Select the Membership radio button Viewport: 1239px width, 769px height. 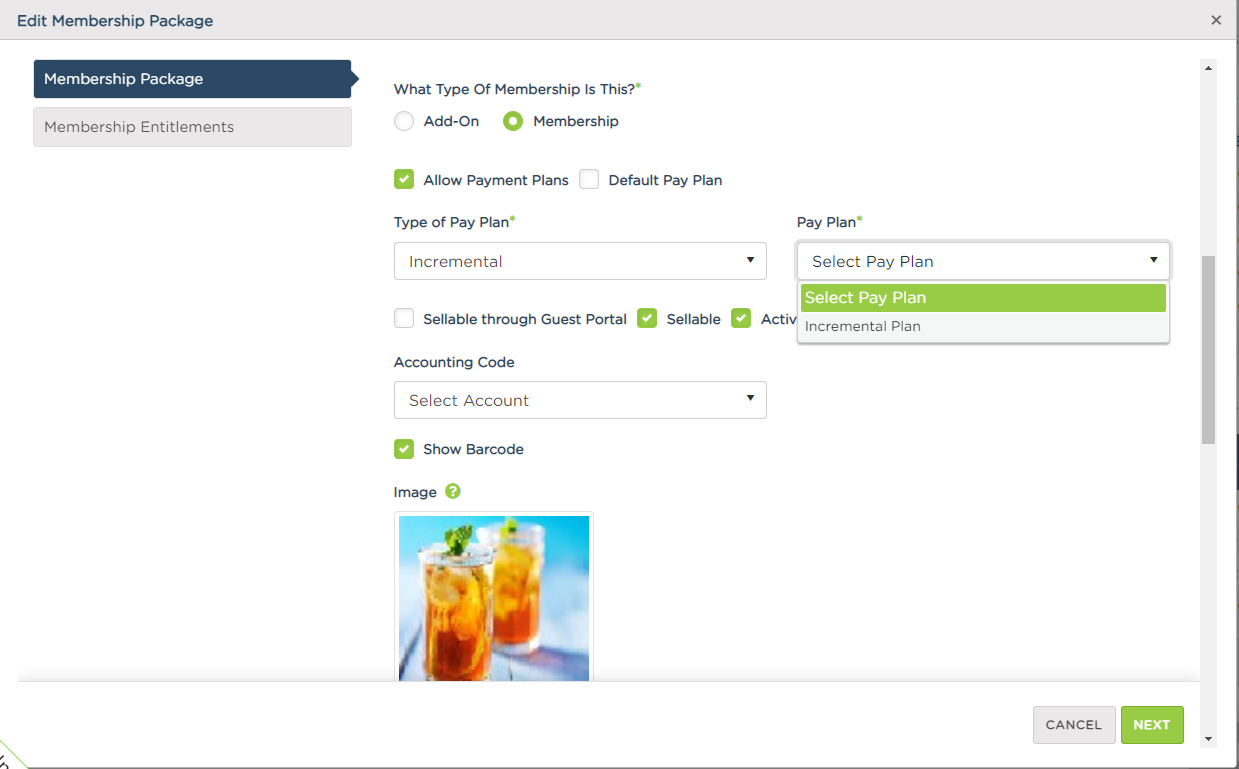[513, 121]
